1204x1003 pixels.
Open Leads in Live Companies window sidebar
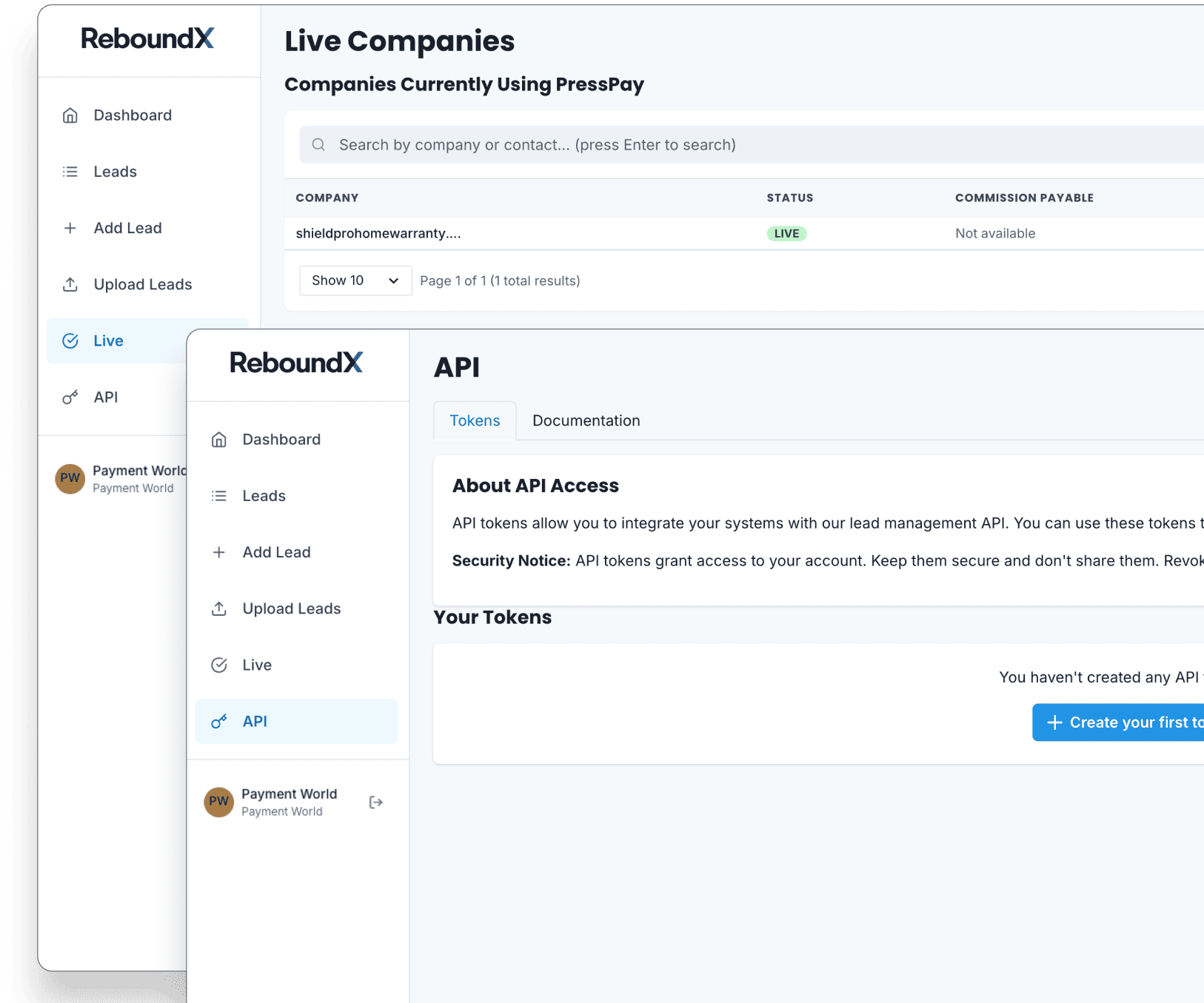click(147, 172)
